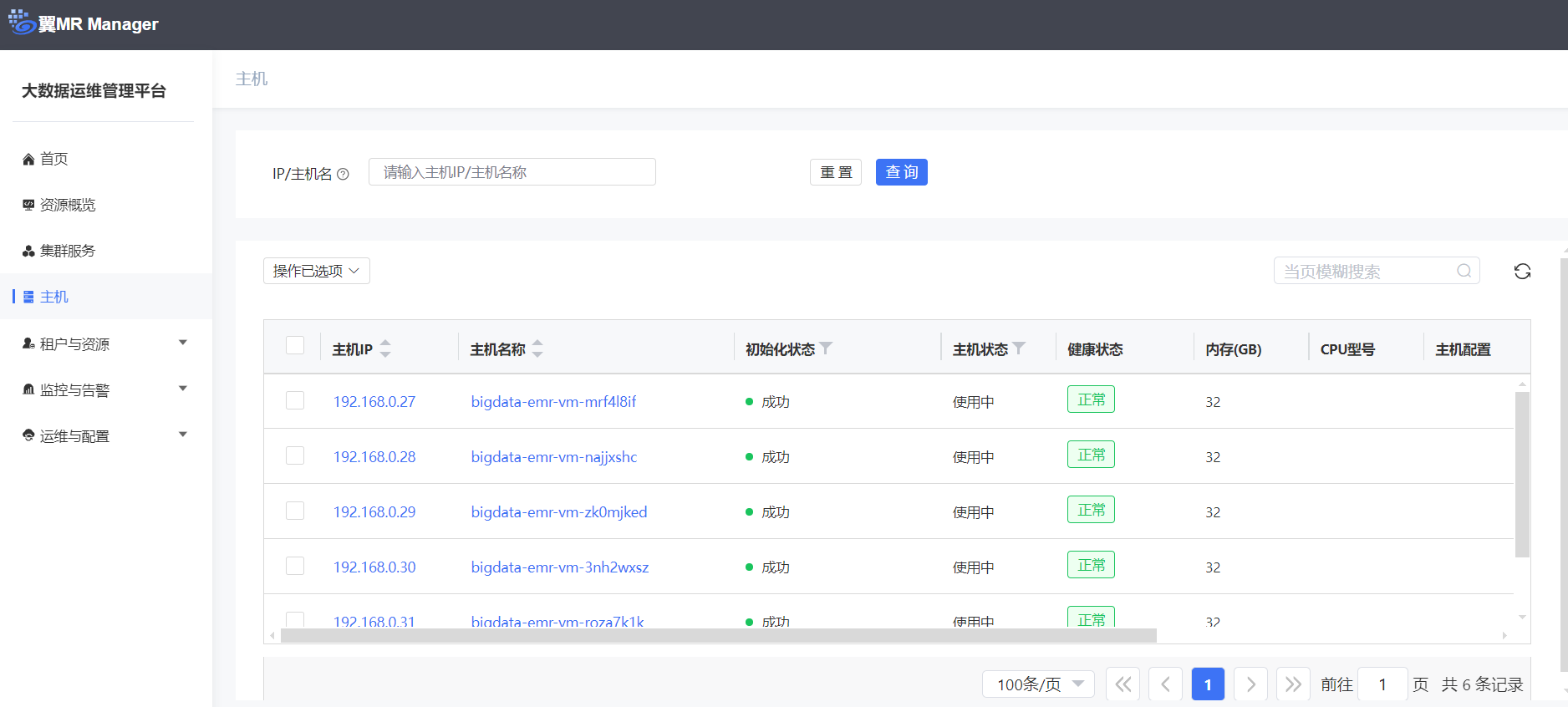
Task: Check the row for 192.168.0.27
Action: point(295,400)
